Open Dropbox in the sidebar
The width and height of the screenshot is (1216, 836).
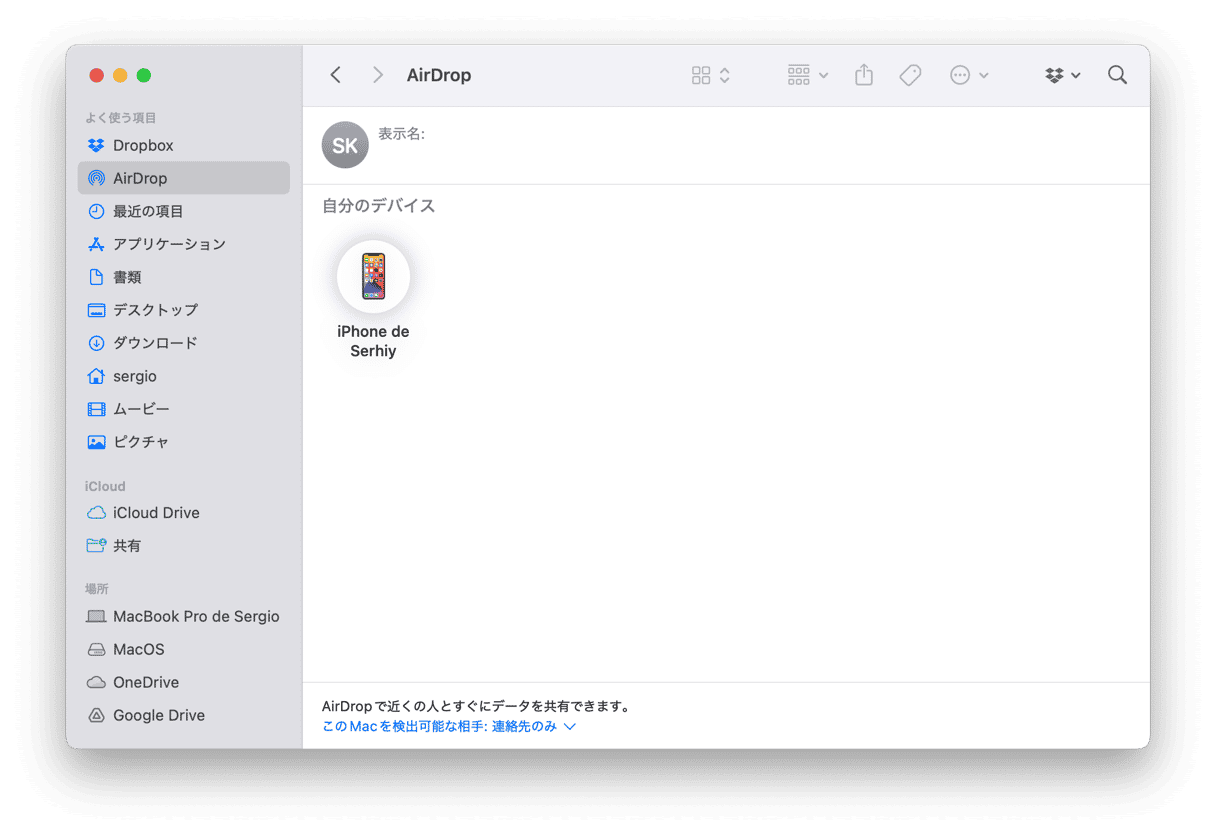tap(184, 145)
